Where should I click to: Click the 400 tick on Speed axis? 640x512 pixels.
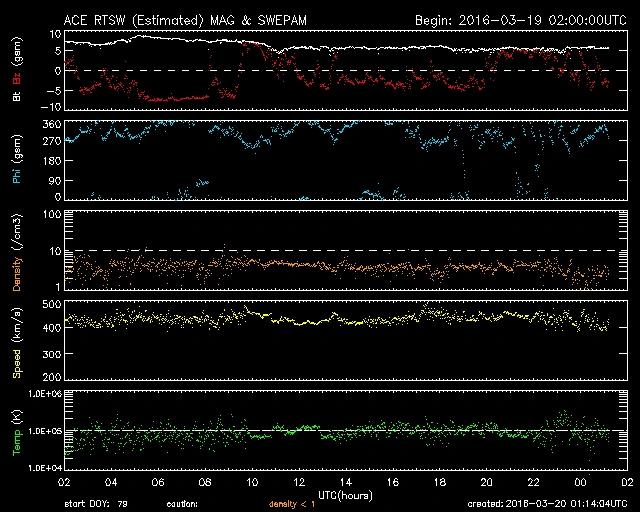52,327
